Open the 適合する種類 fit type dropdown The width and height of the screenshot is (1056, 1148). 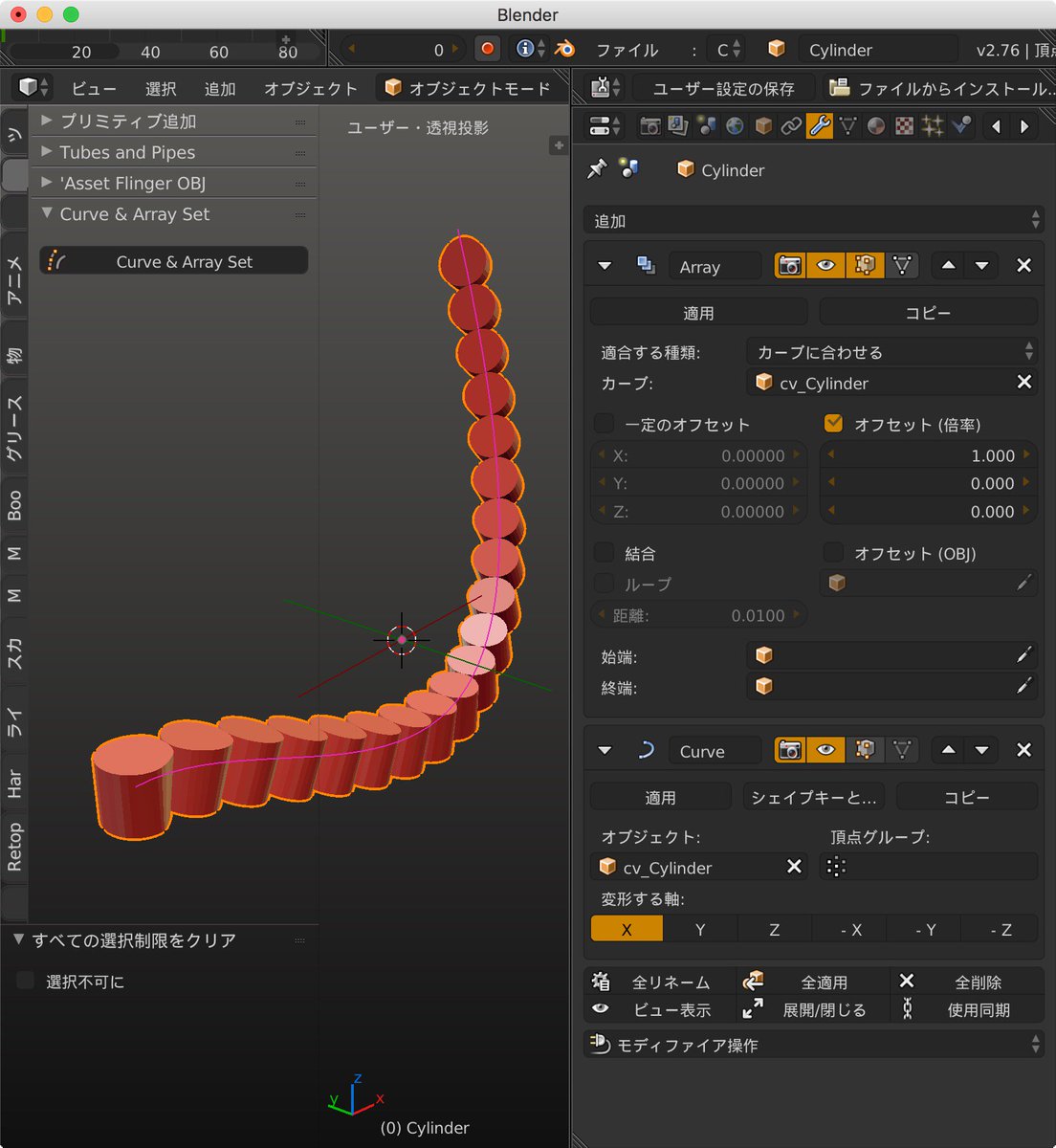tap(891, 352)
